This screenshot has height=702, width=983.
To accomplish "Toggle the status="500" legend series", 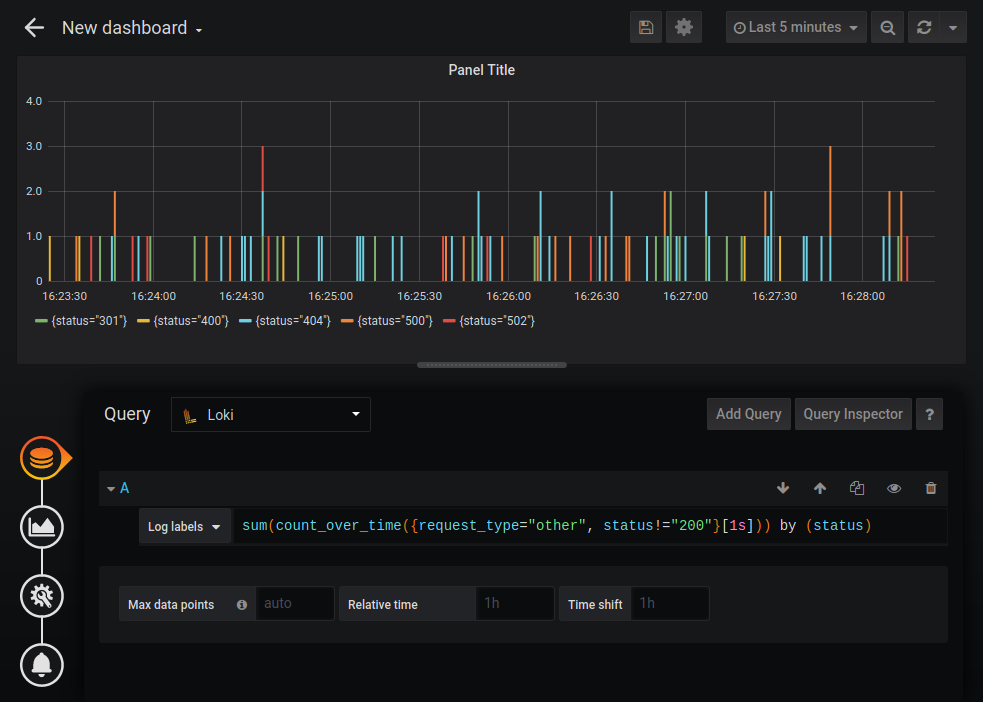I will click(x=394, y=321).
